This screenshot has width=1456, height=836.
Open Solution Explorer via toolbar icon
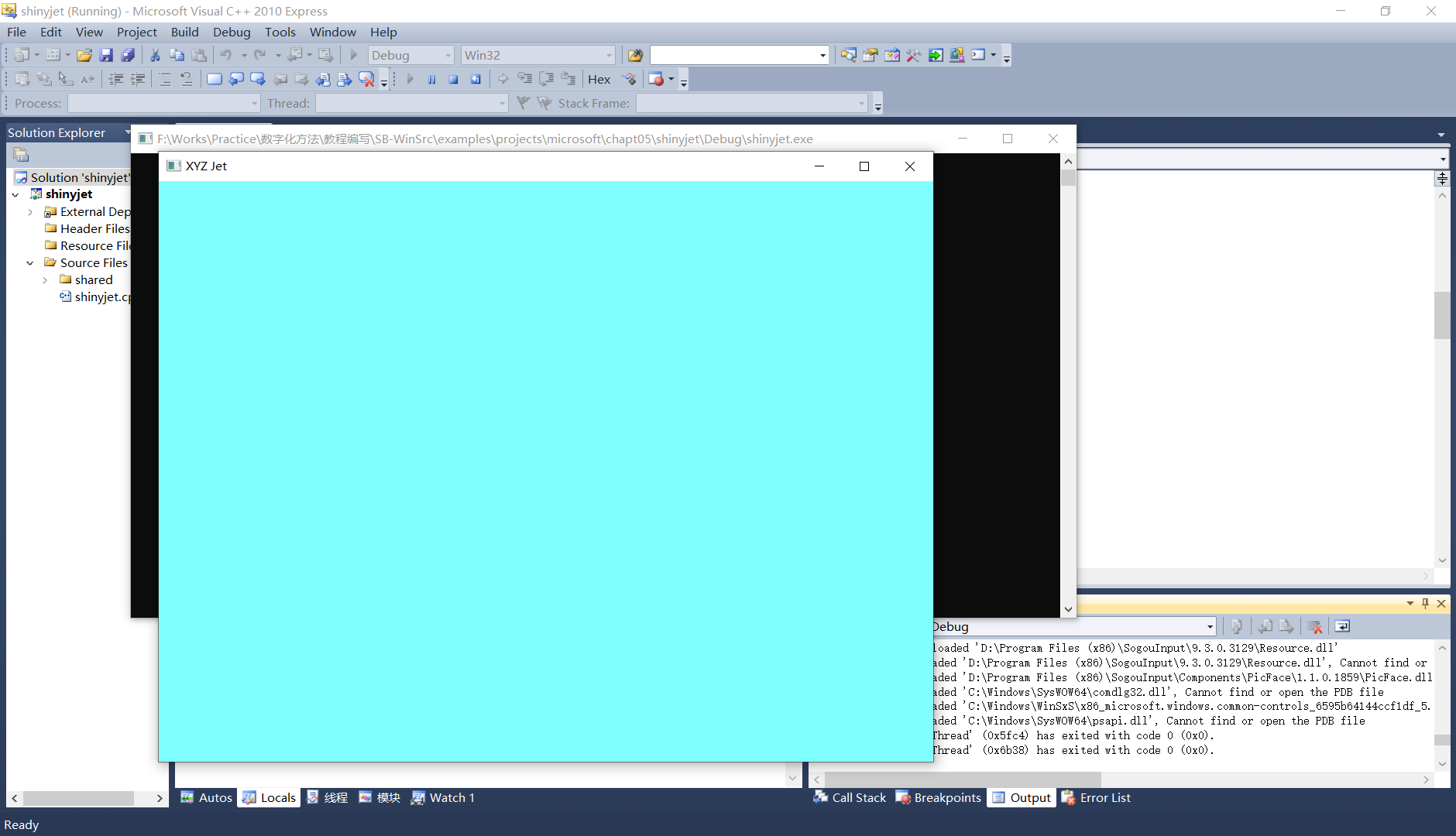(x=849, y=55)
